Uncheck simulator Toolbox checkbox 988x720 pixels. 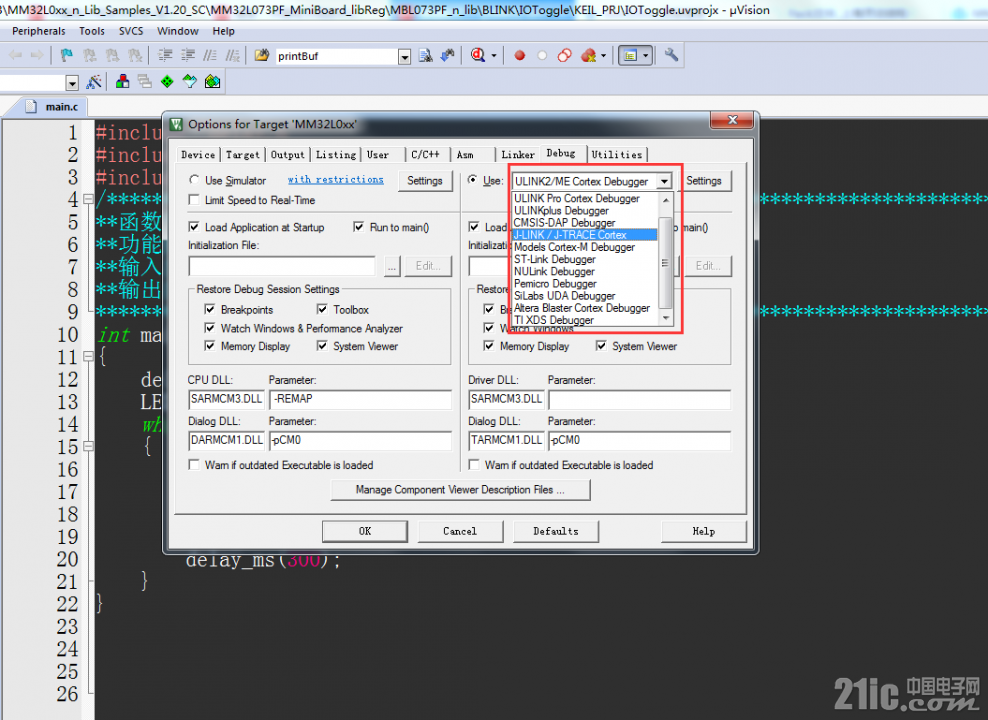(322, 309)
